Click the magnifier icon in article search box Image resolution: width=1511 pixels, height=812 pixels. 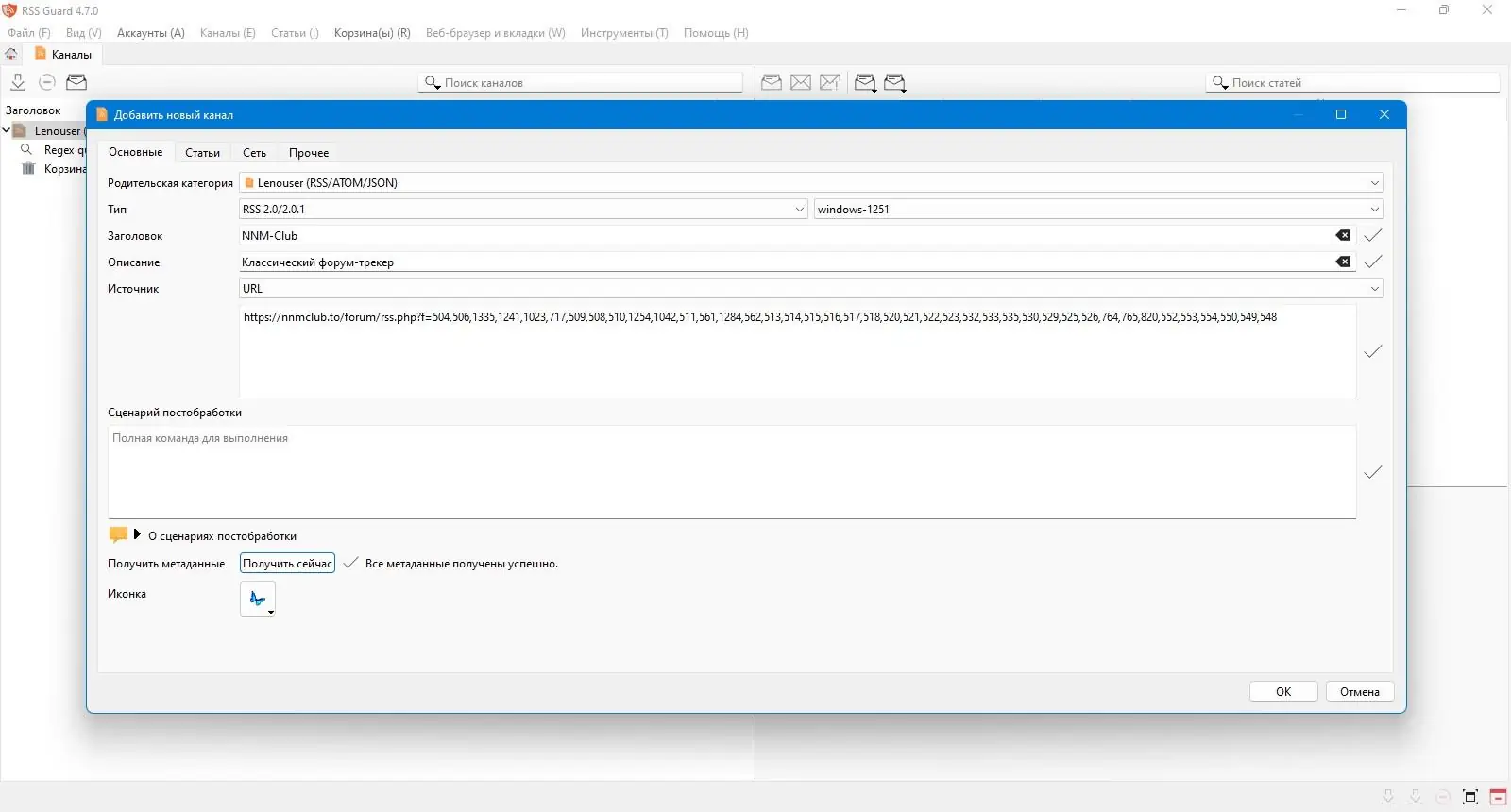(x=1220, y=83)
